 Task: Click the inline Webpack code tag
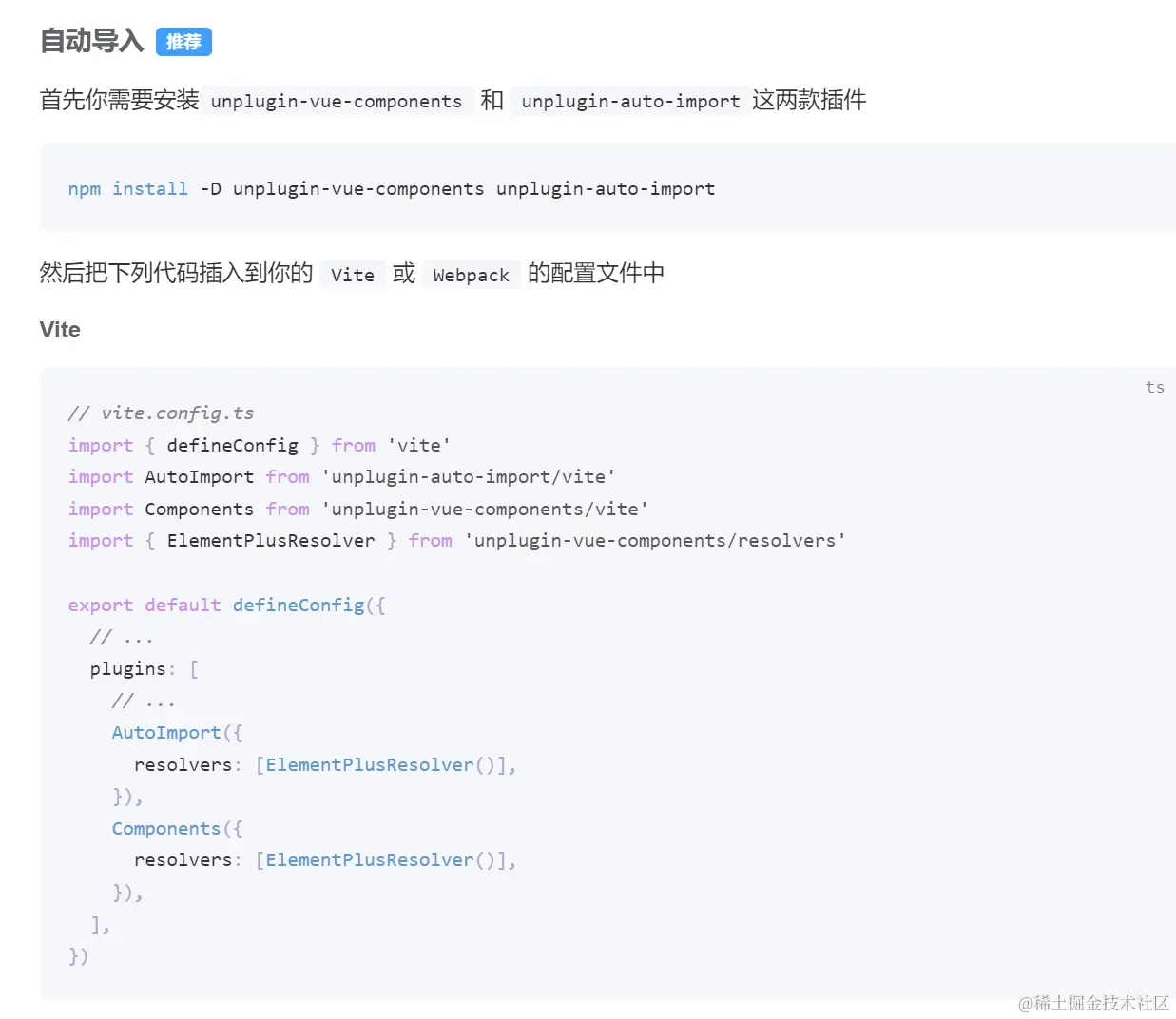(x=471, y=275)
